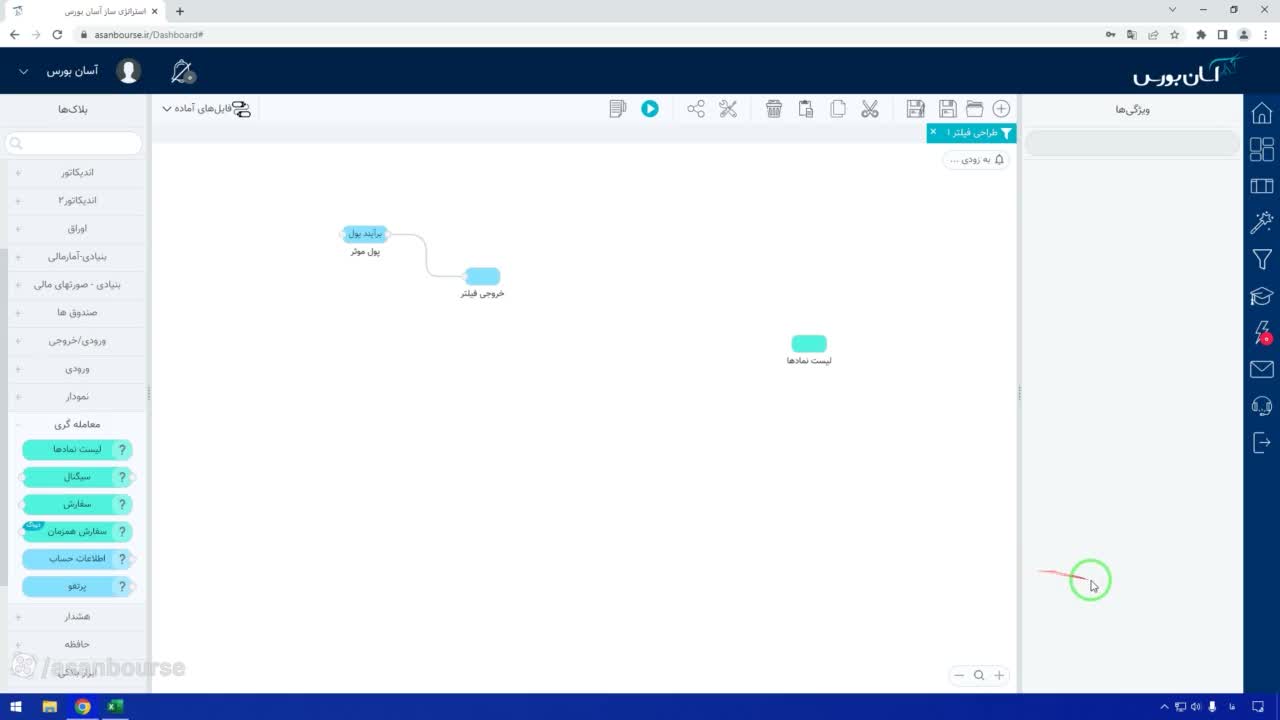Click the home icon in right sidebar
The width and height of the screenshot is (1280, 720).
1262,113
